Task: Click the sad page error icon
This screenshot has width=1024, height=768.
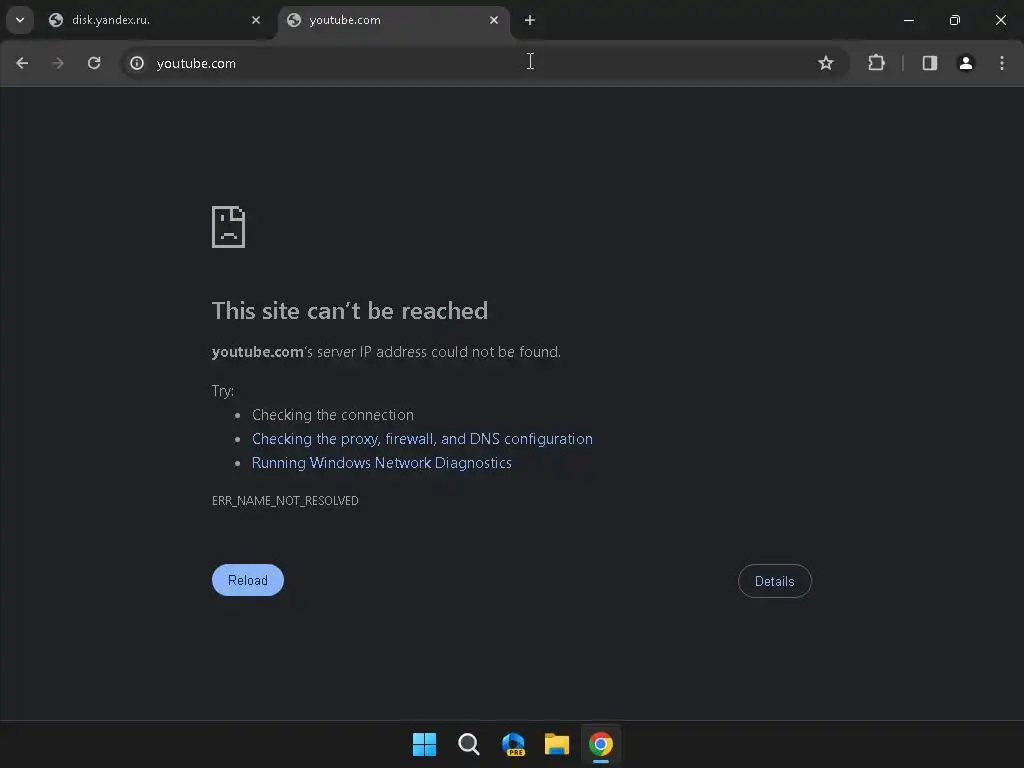Action: click(x=229, y=227)
